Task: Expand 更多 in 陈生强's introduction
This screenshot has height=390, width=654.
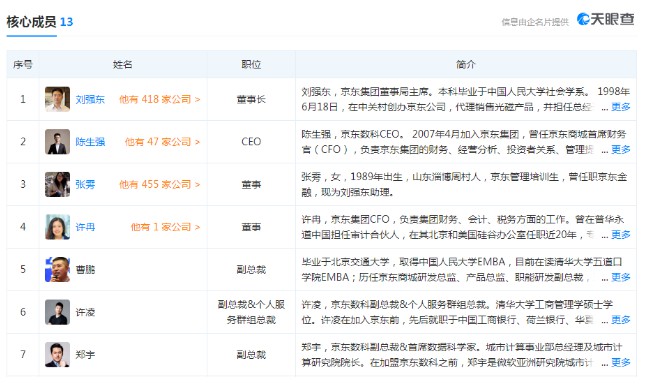Action: coord(620,150)
